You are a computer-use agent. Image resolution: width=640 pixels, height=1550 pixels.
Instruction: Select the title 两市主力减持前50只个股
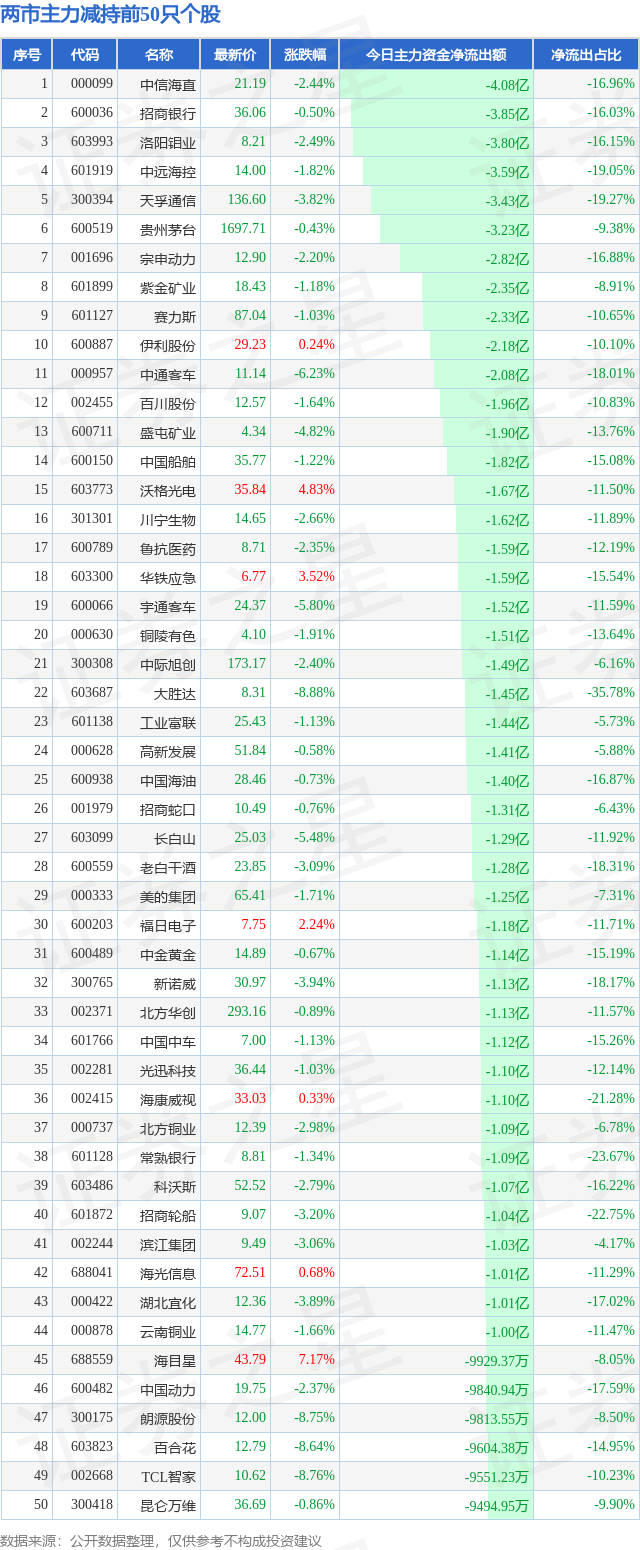(x=111, y=14)
